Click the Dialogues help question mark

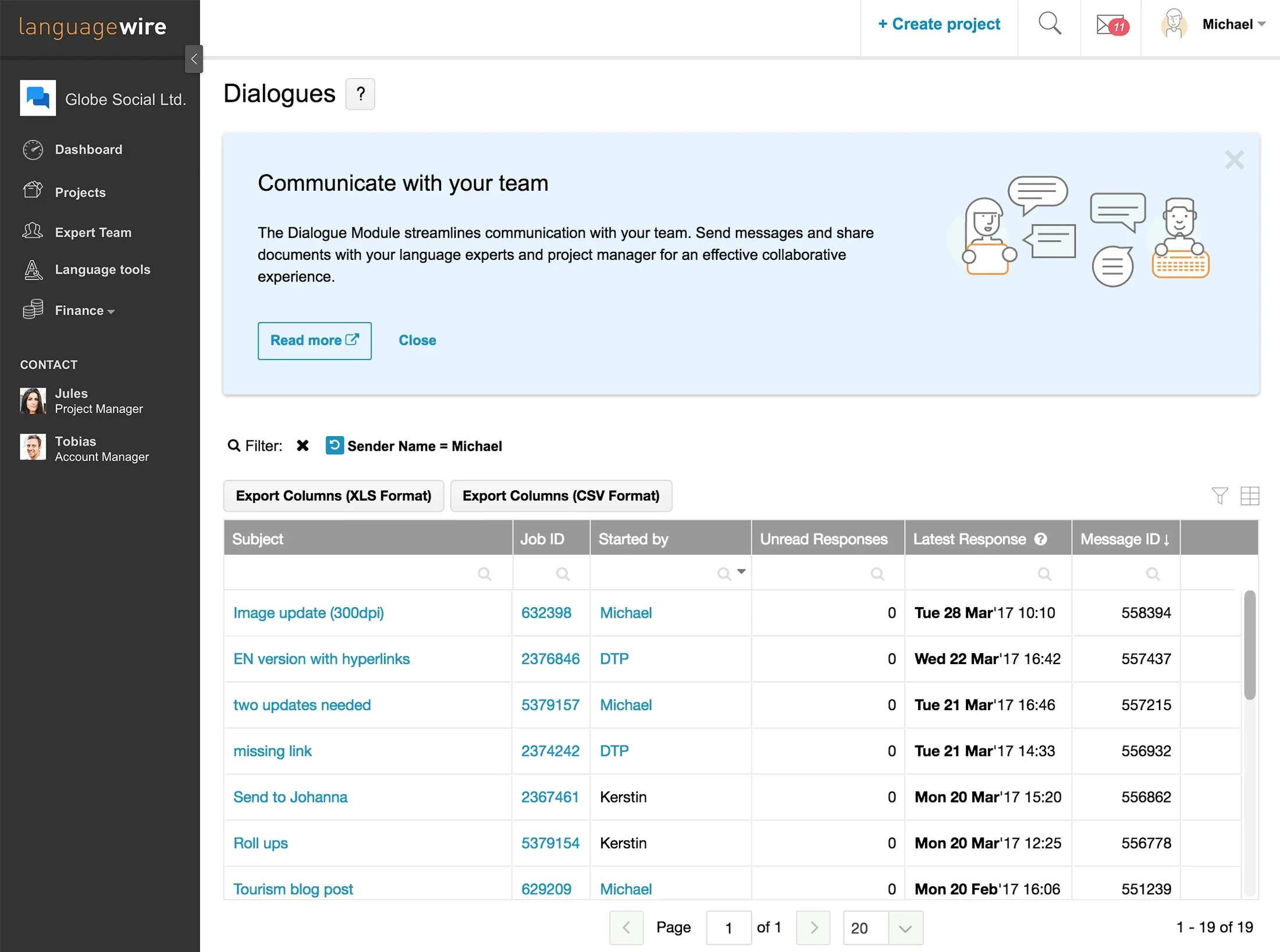click(360, 94)
